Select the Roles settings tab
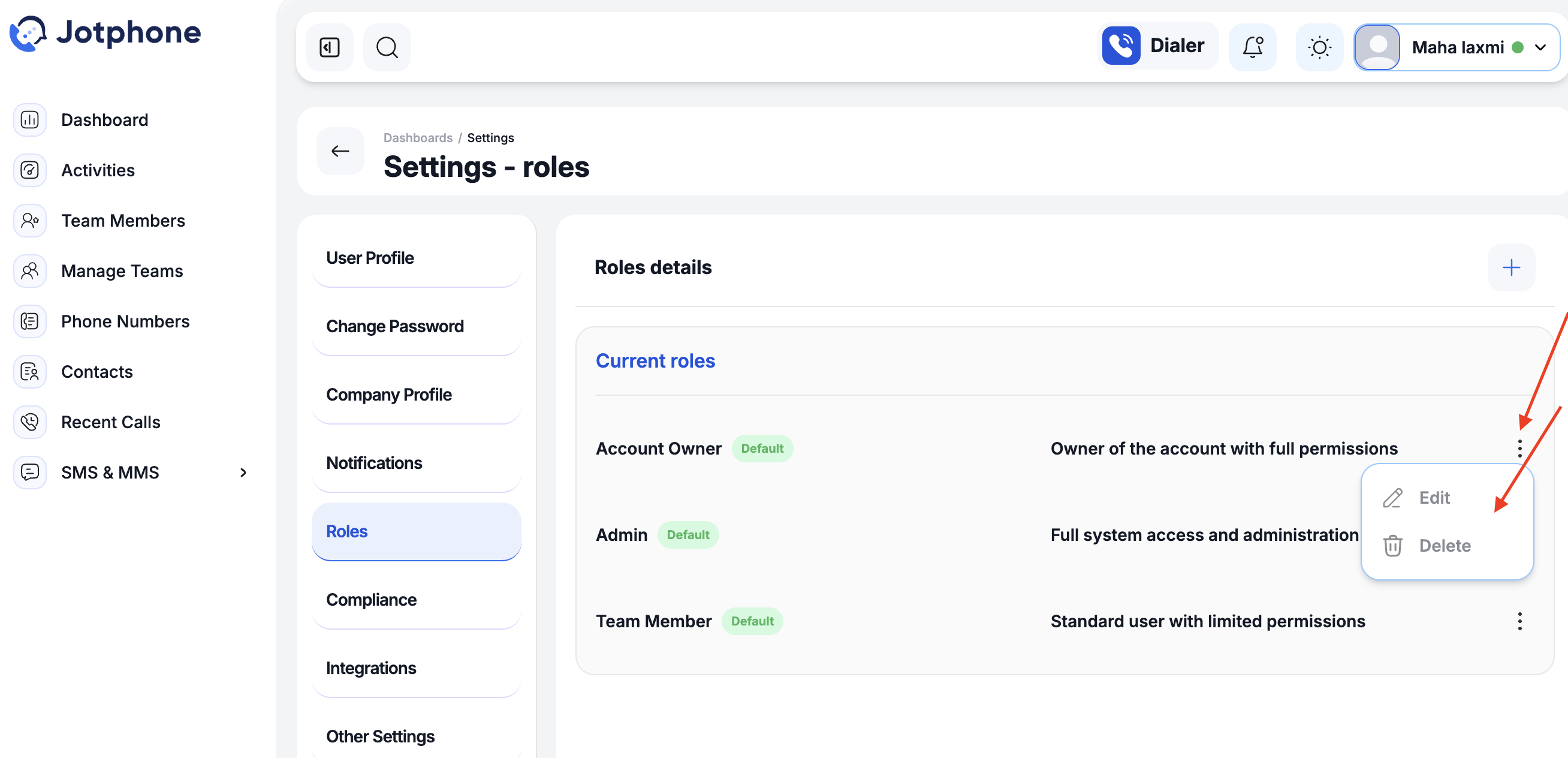Viewport: 1568px width, 758px height. point(417,531)
